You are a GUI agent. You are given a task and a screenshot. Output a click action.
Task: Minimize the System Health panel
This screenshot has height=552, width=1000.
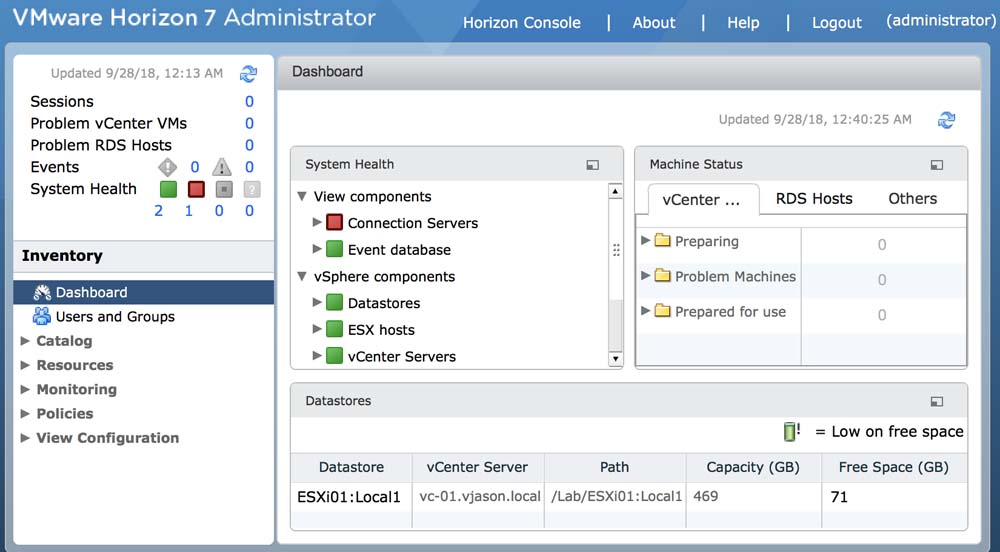(x=592, y=165)
